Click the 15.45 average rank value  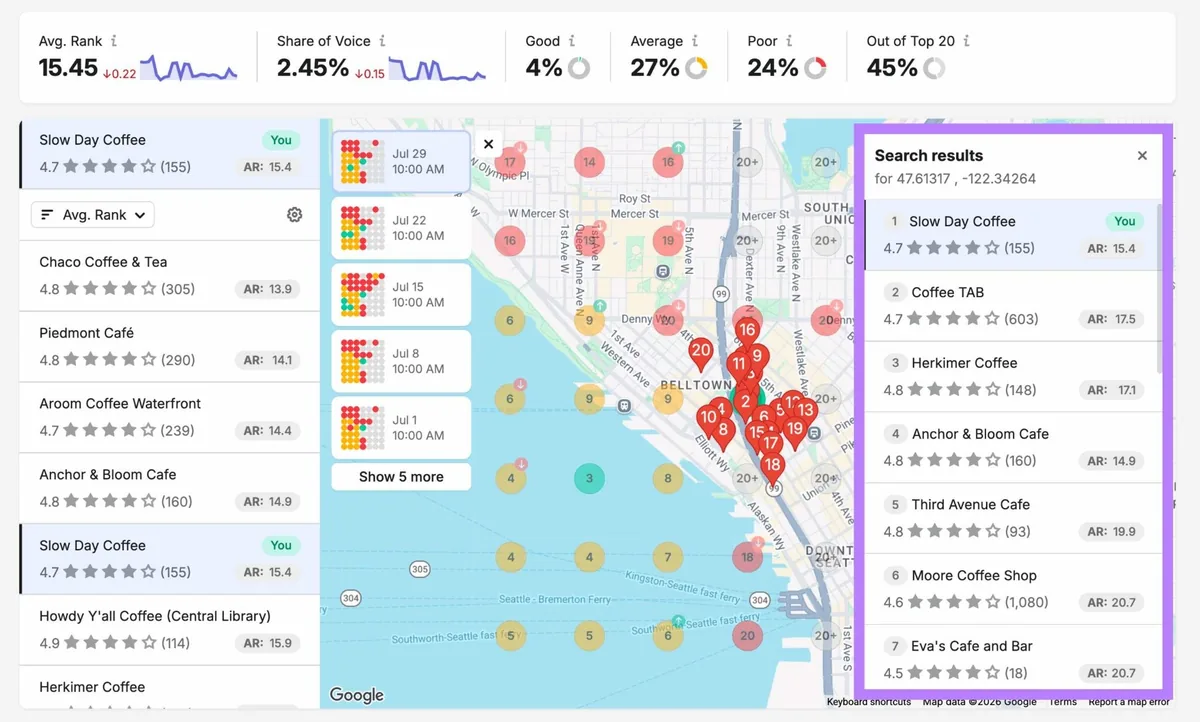(x=68, y=68)
